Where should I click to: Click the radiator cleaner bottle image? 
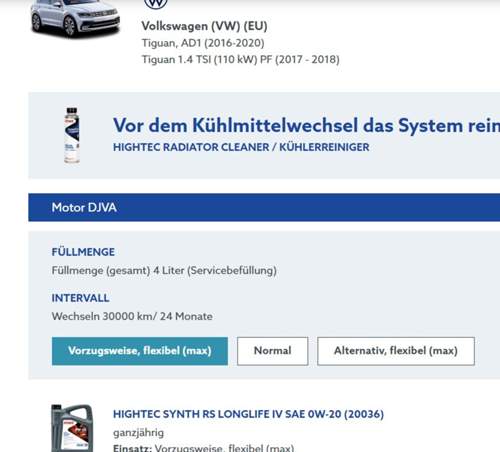point(72,135)
